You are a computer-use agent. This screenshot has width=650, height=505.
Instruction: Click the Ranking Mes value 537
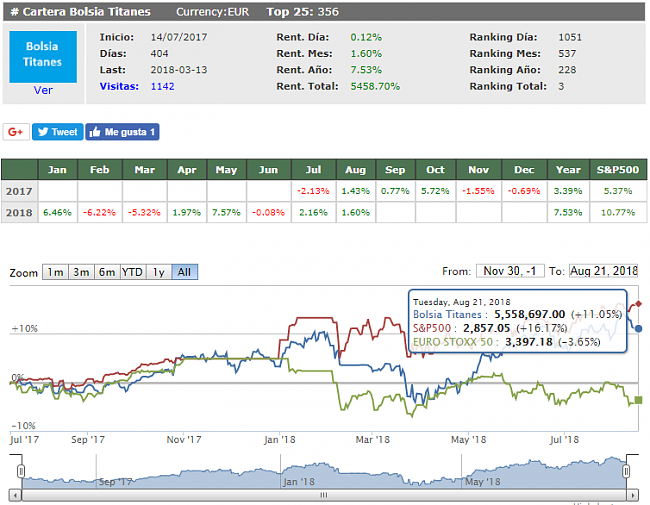567,53
